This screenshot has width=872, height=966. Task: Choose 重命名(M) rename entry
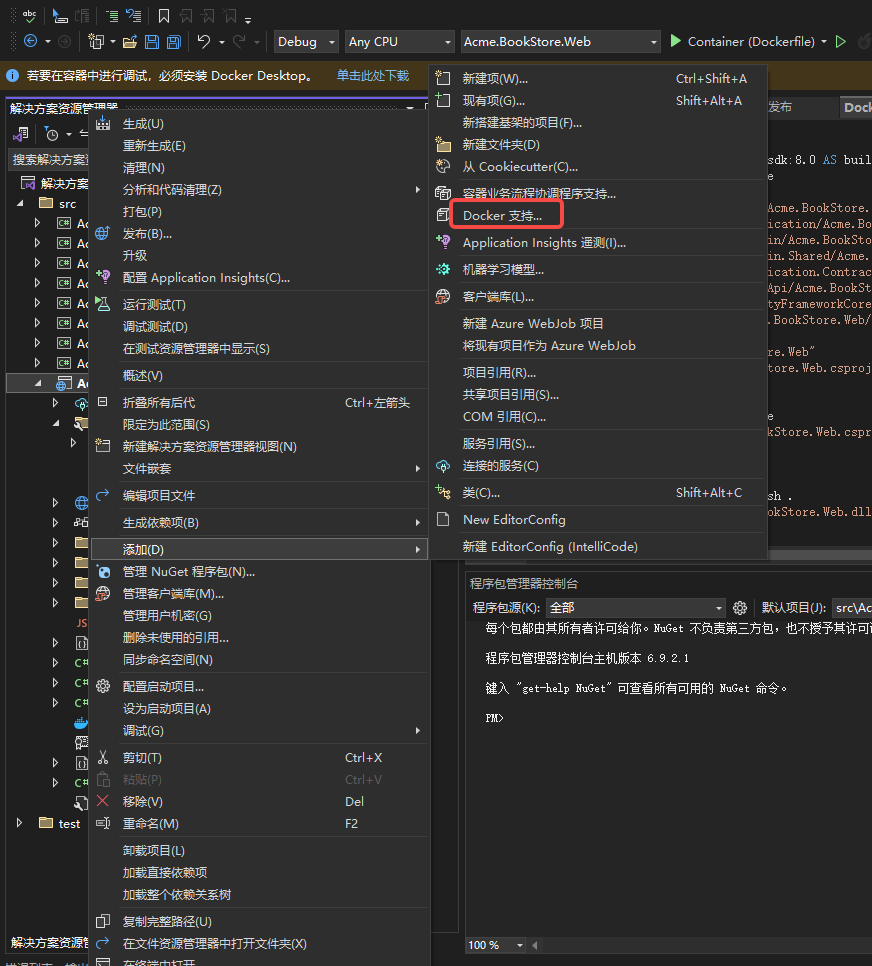(259, 824)
